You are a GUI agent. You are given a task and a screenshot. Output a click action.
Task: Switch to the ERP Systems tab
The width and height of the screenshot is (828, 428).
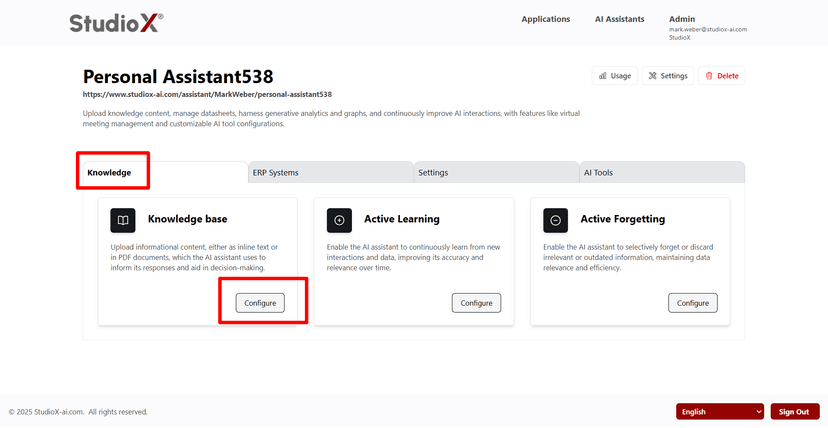coord(331,173)
